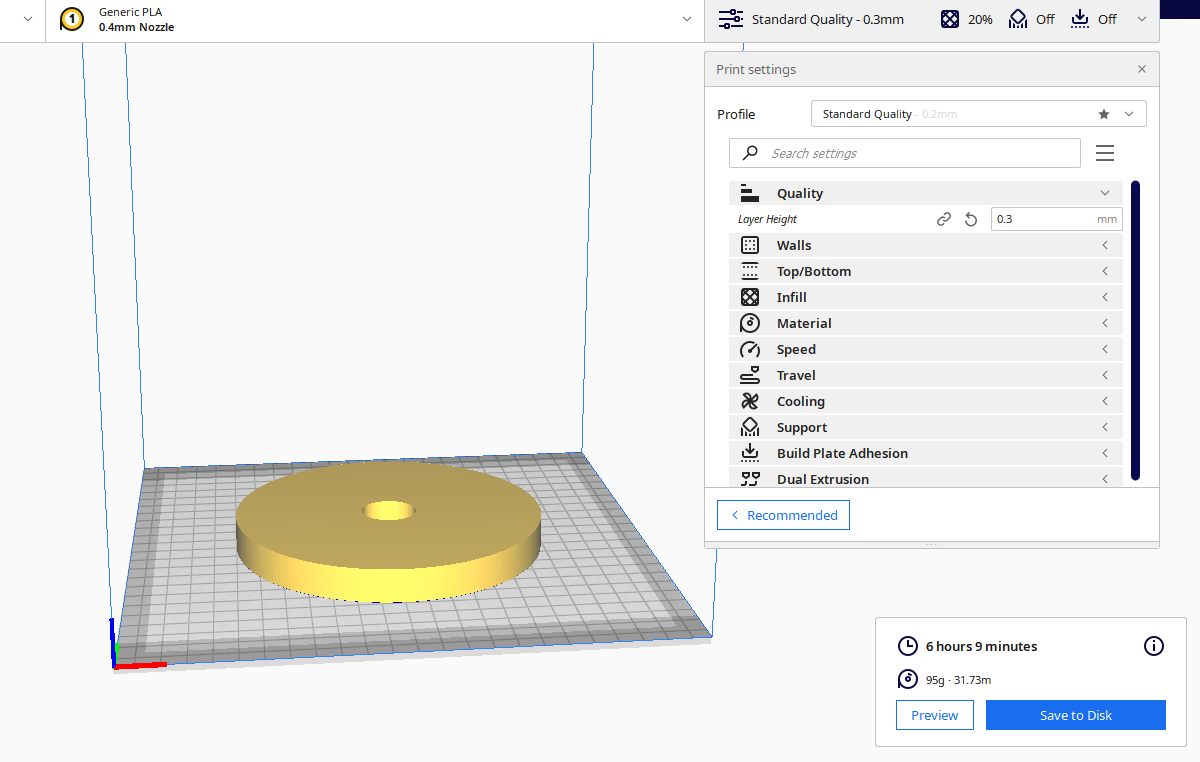Click Save to Disk
This screenshot has width=1200, height=762.
point(1076,715)
